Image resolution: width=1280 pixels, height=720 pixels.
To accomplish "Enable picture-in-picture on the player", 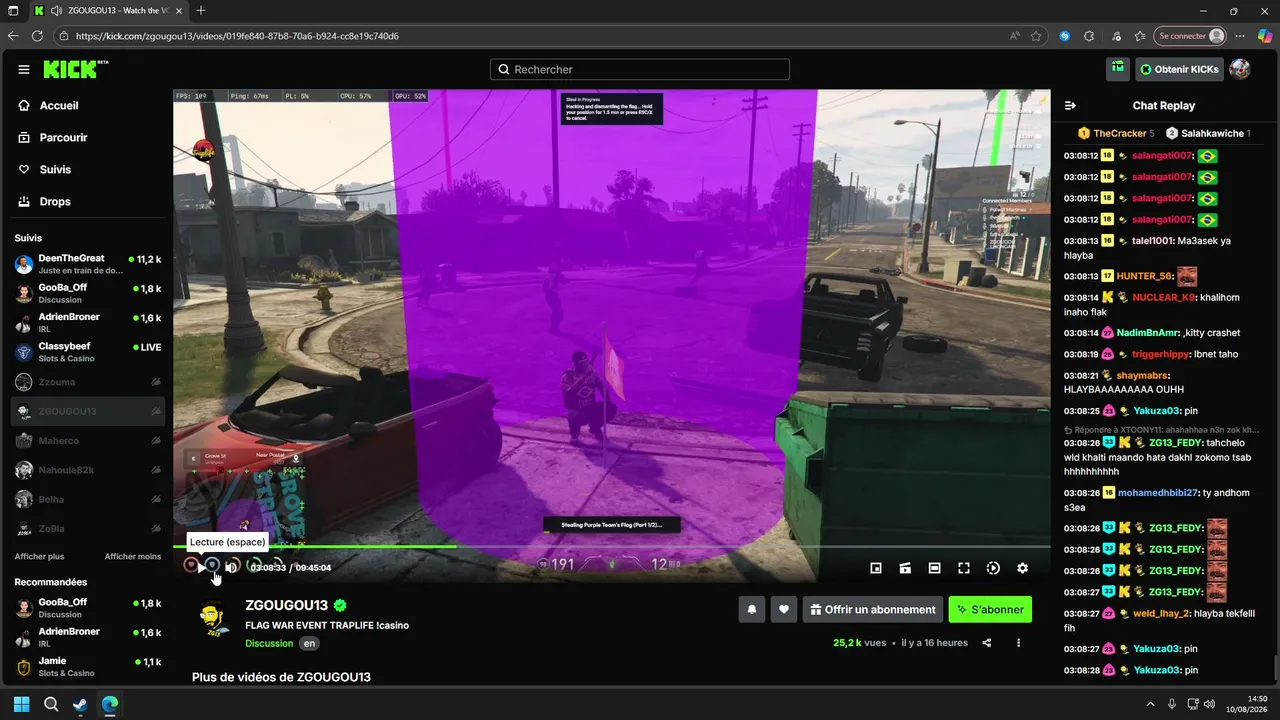I will click(876, 568).
